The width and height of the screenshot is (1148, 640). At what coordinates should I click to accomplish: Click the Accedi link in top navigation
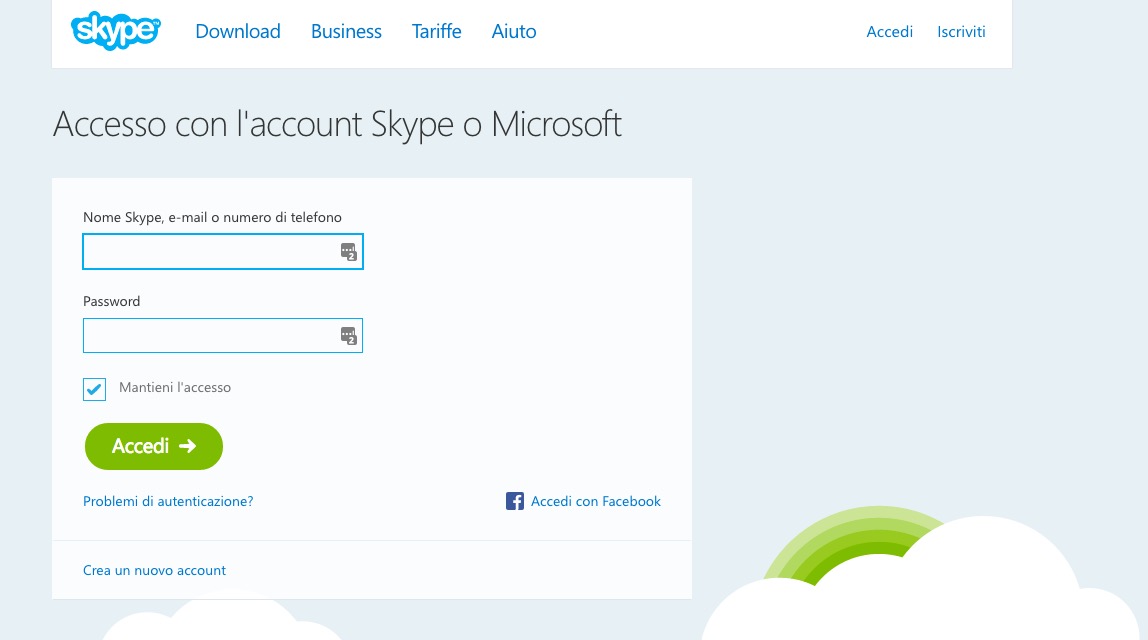pyautogui.click(x=889, y=32)
